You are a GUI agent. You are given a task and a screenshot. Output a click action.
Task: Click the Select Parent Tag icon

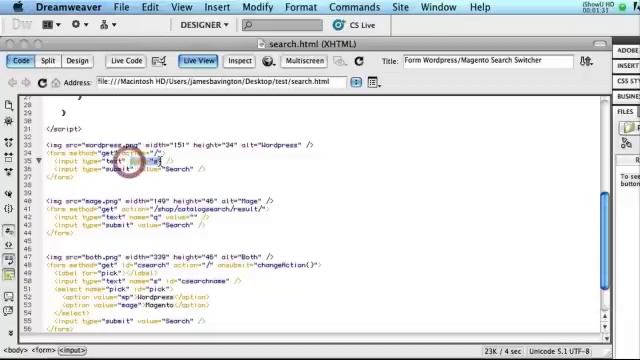pos(9,193)
